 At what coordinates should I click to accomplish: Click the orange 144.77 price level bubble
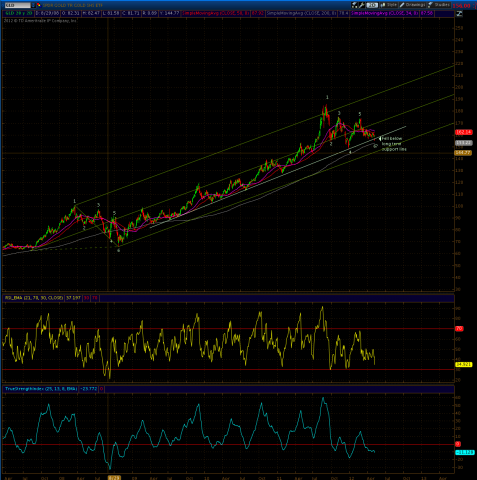point(464,153)
